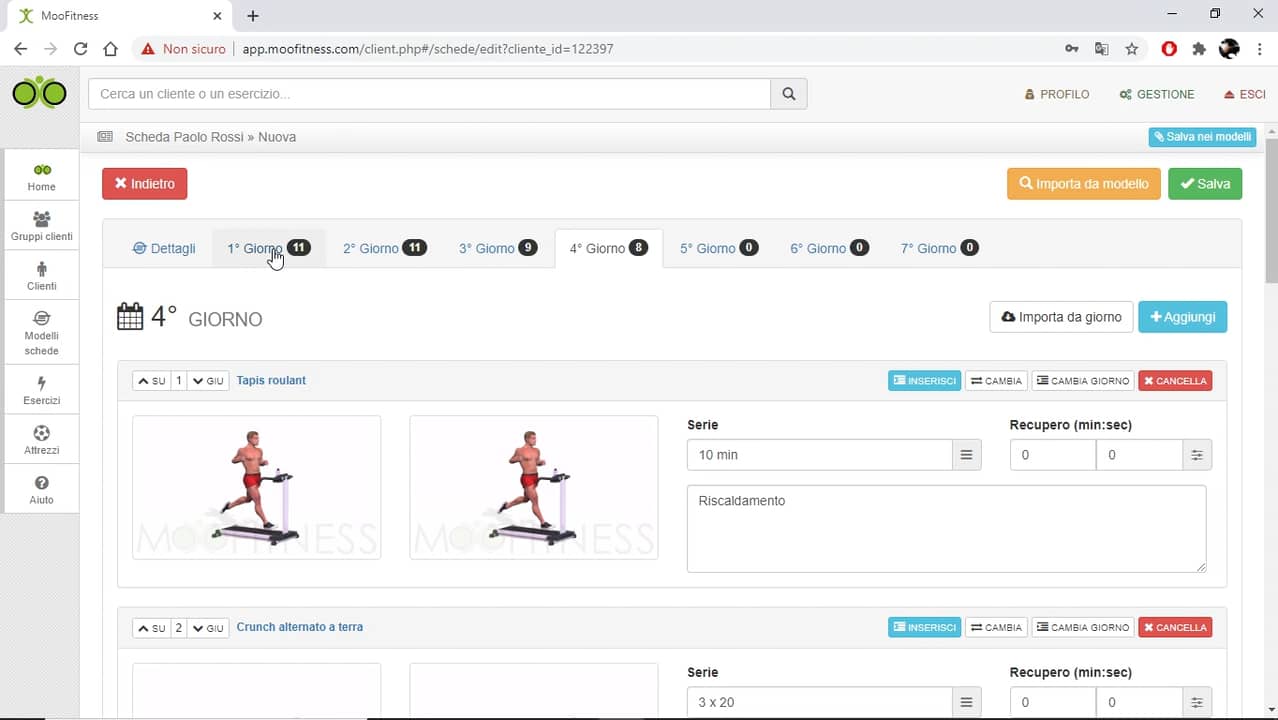Open the PROFILO menu
The image size is (1278, 720).
pos(1057,94)
